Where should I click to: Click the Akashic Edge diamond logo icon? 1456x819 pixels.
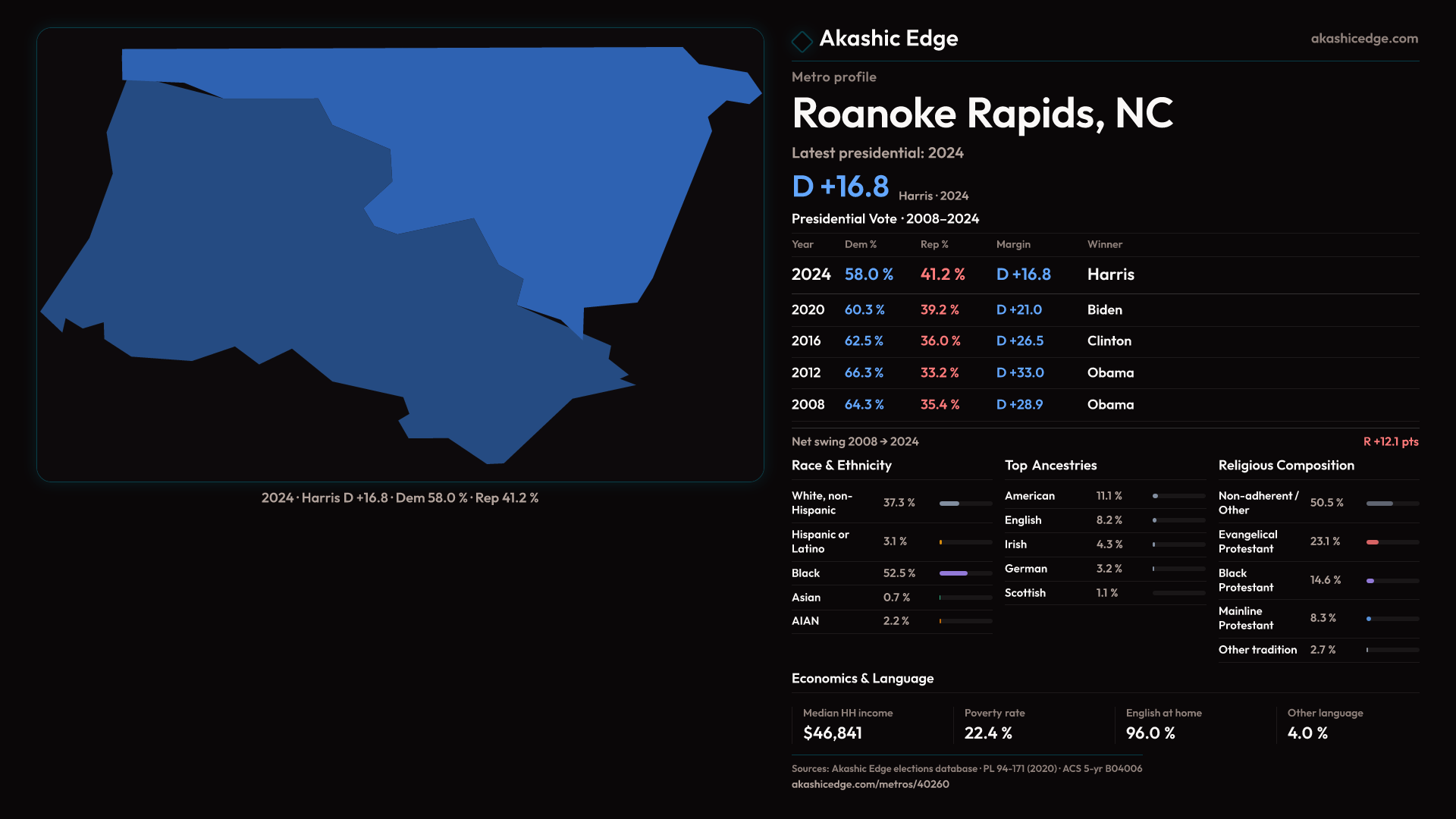pos(802,40)
